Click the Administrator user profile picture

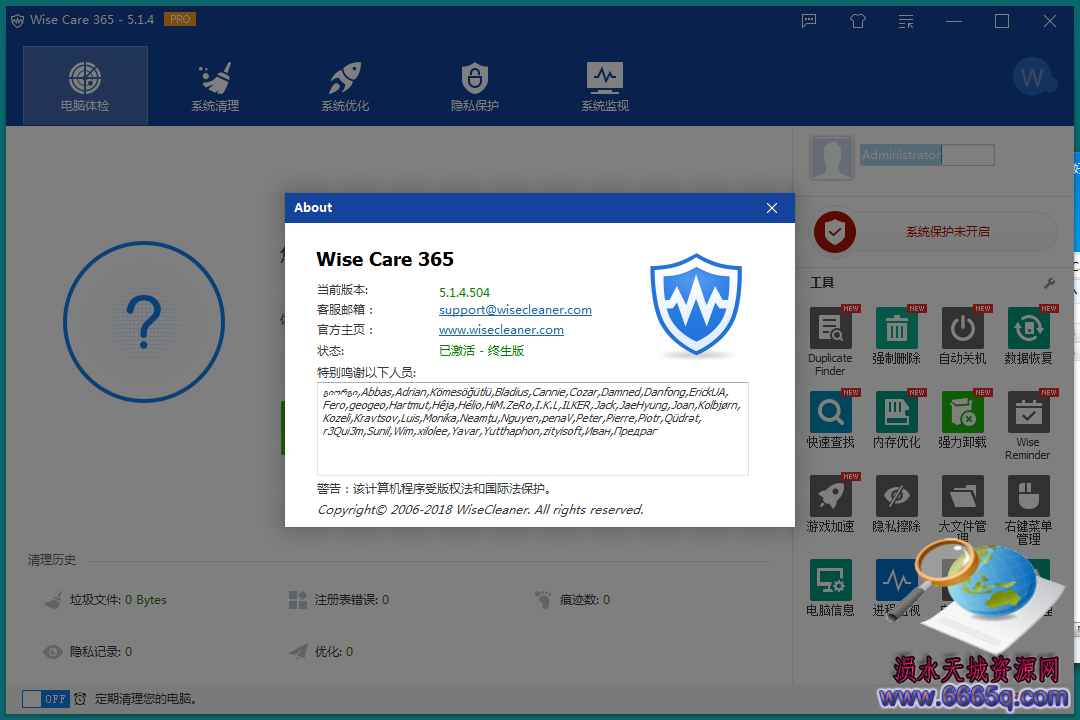832,158
